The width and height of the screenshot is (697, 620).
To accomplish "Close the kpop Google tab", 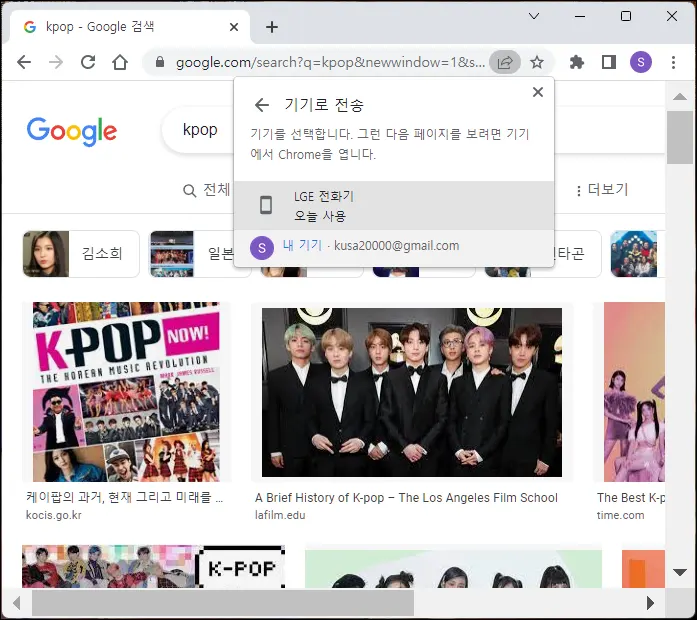I will tap(234, 27).
